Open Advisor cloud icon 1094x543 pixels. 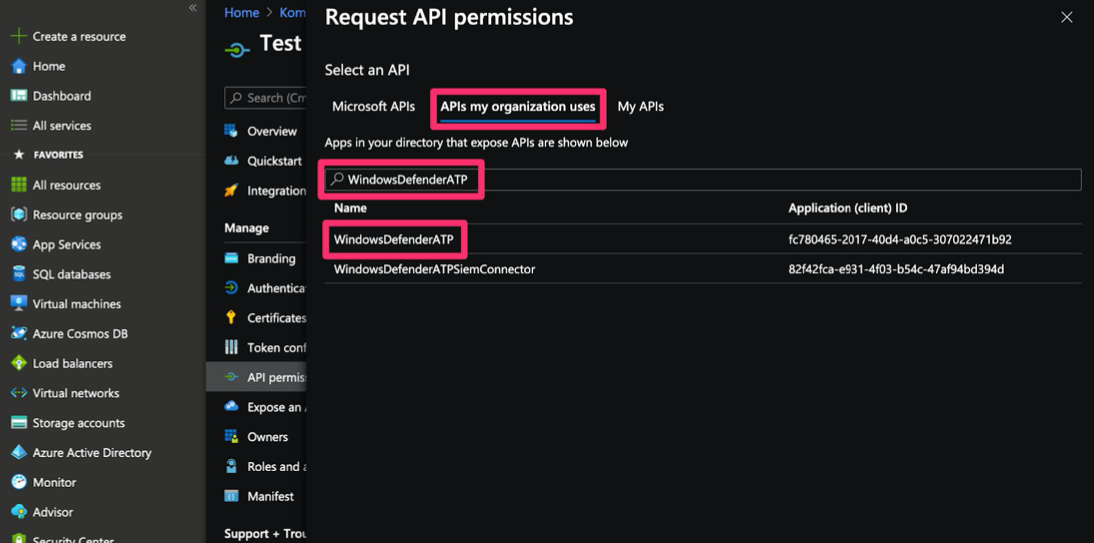pyautogui.click(x=19, y=512)
